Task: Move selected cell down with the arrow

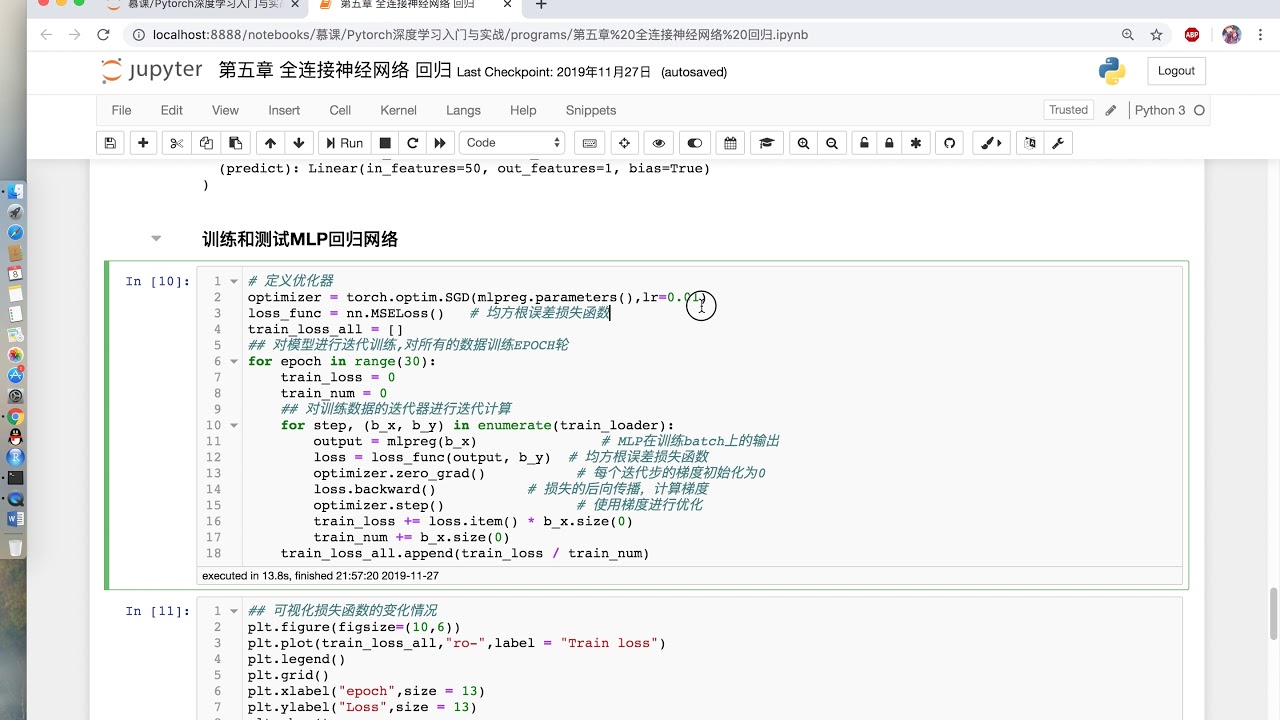Action: click(x=299, y=143)
